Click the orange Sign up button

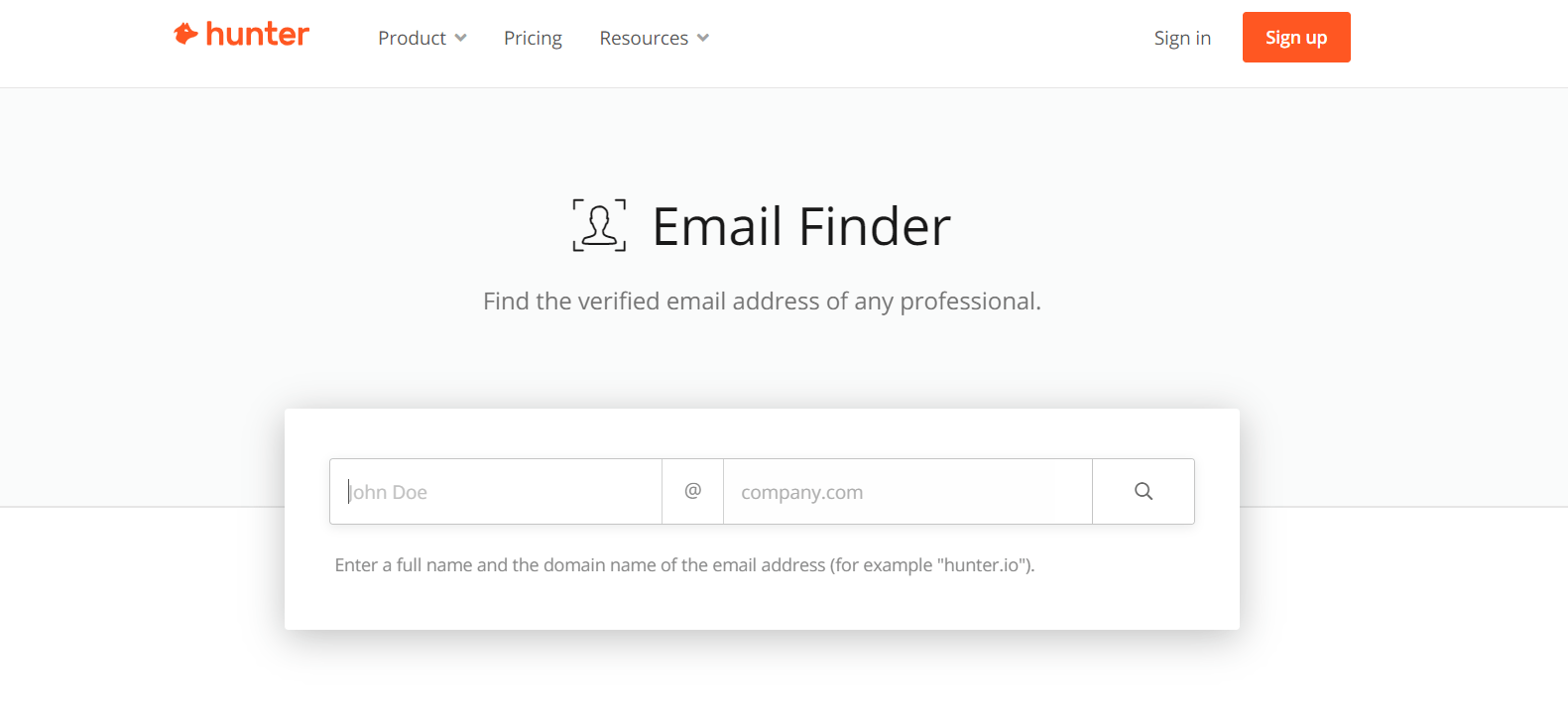[x=1296, y=38]
